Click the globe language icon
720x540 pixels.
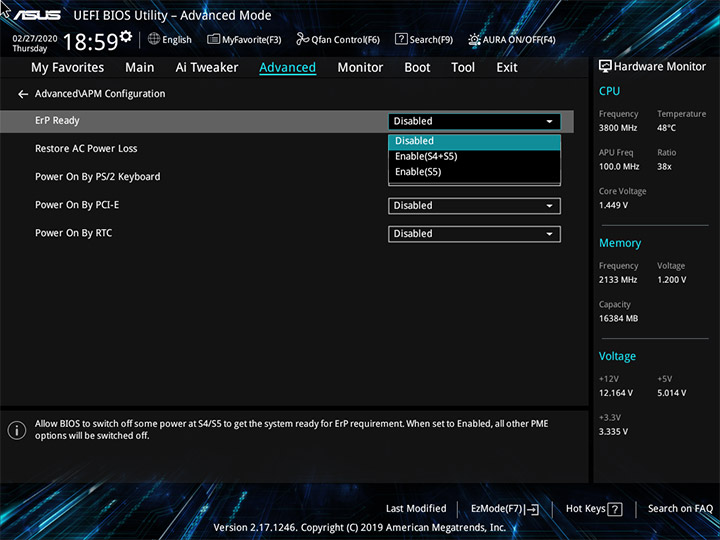coord(154,39)
